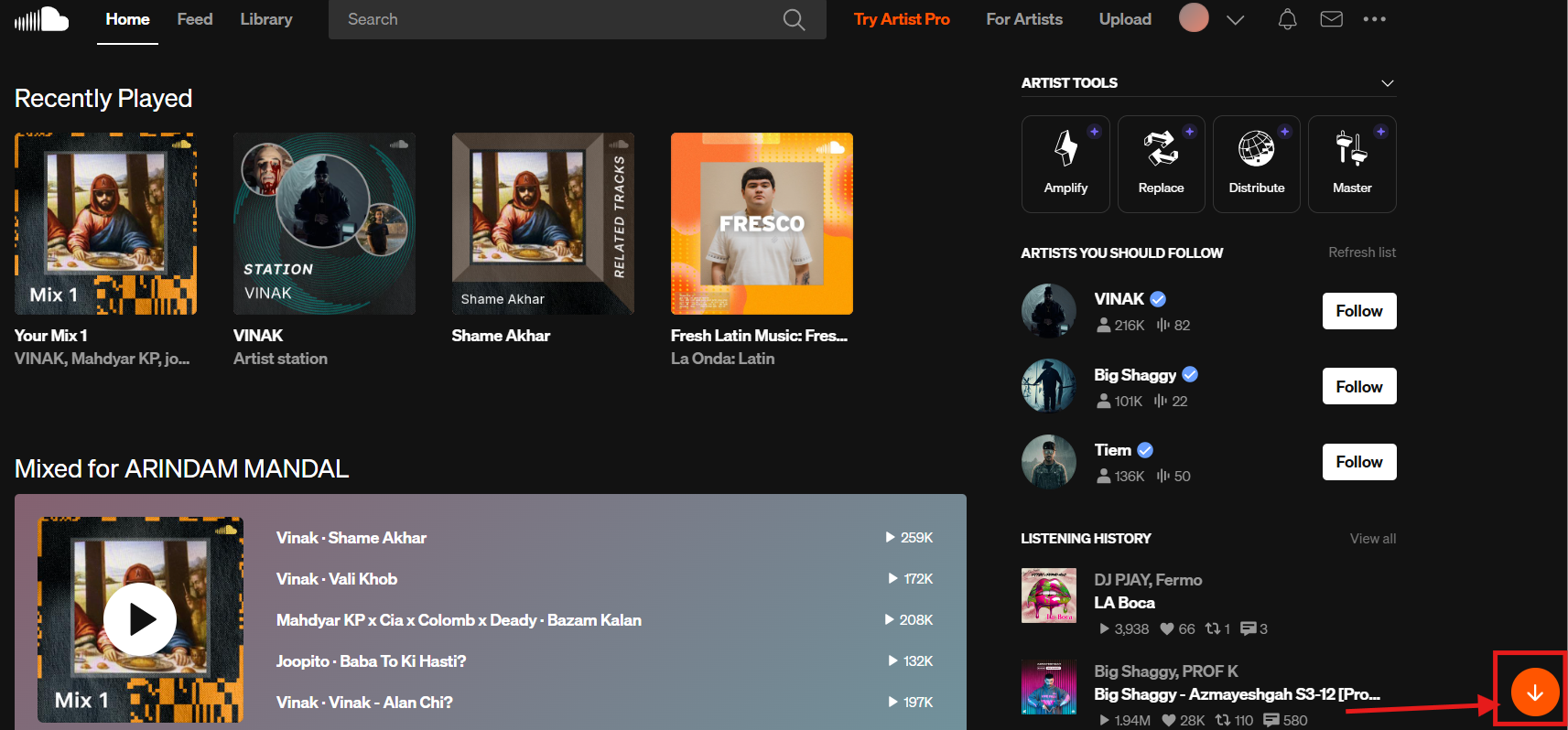This screenshot has height=730, width=1568.
Task: Collapse the Artist Tools section
Action: 1388,83
